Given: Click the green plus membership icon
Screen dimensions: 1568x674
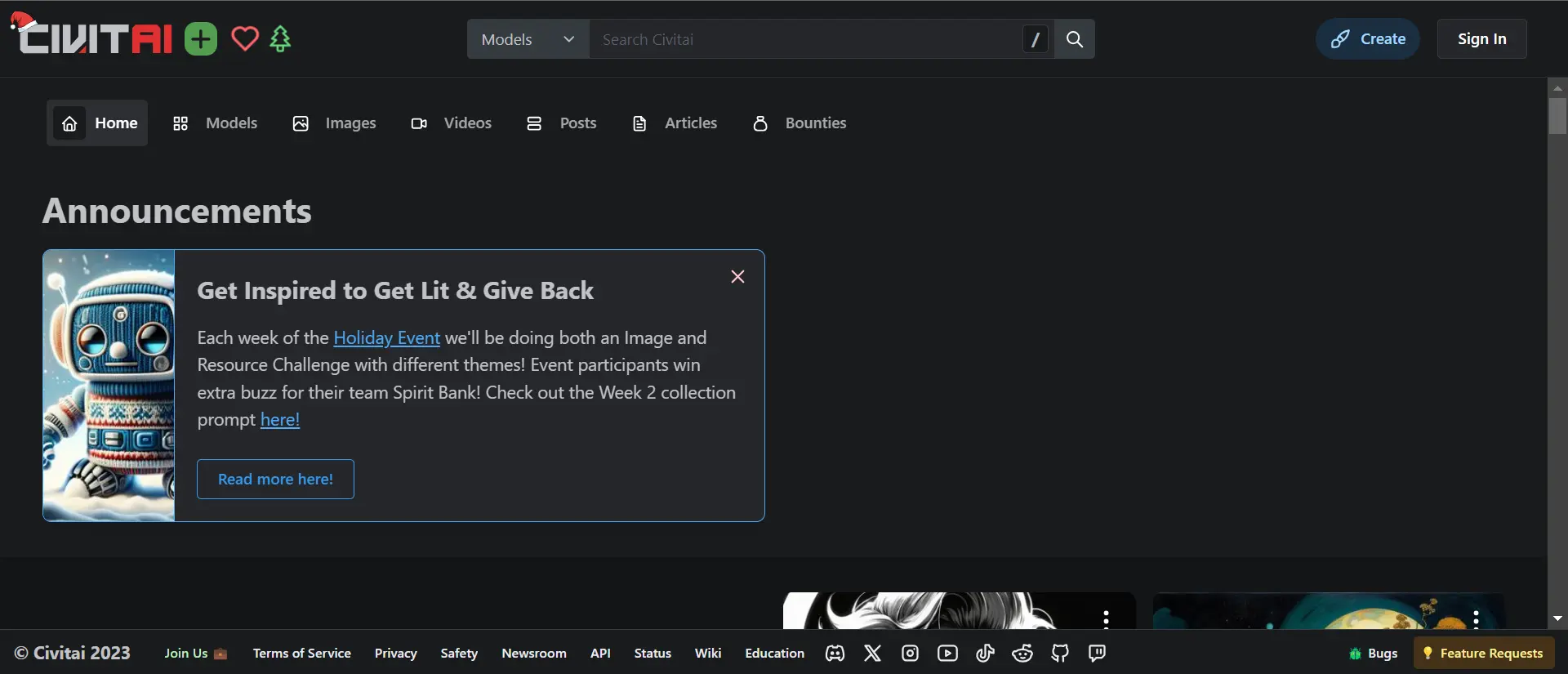Looking at the screenshot, I should 201,39.
